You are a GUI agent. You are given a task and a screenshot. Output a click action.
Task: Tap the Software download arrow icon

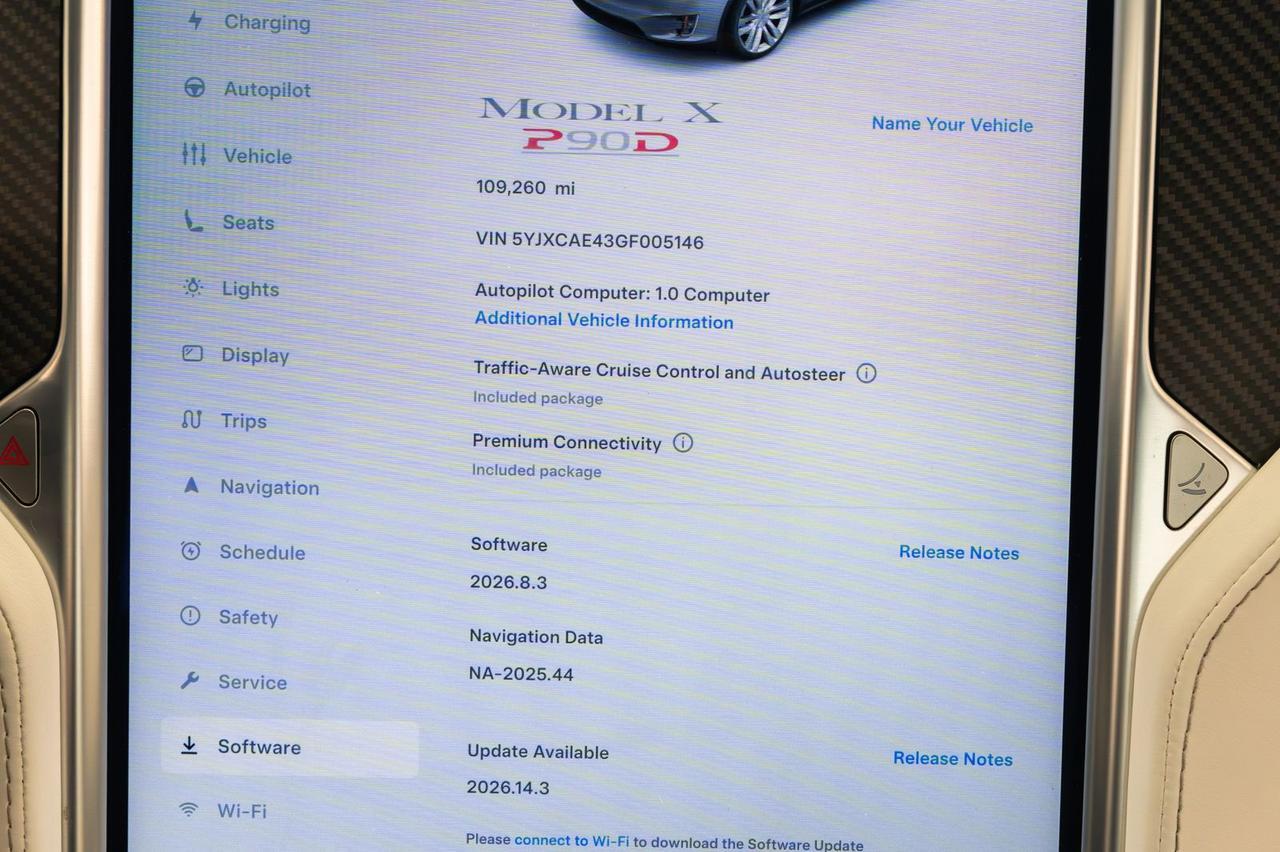point(189,746)
